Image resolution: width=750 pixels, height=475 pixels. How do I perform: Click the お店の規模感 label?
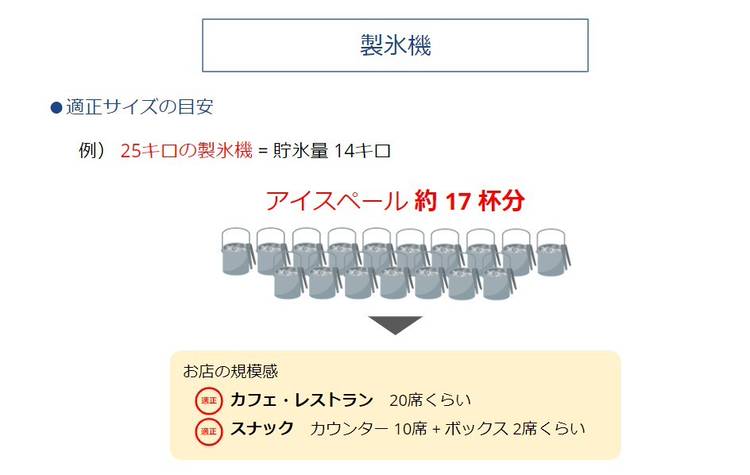pos(230,371)
